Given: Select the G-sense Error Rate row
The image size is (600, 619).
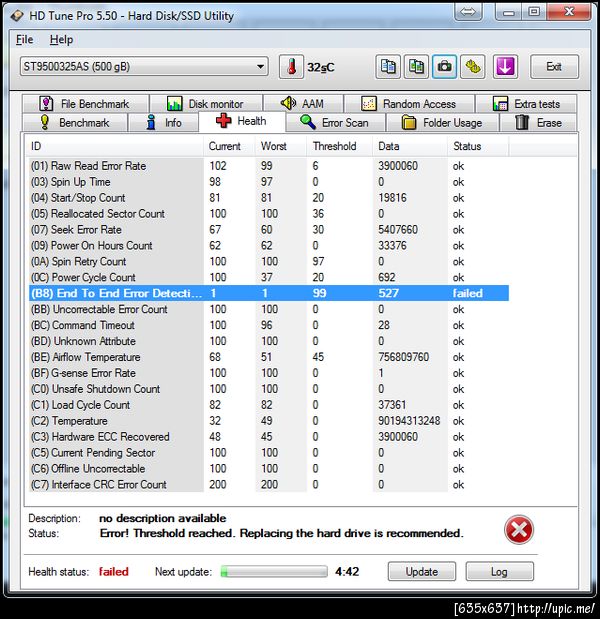Looking at the screenshot, I should click(x=269, y=373).
